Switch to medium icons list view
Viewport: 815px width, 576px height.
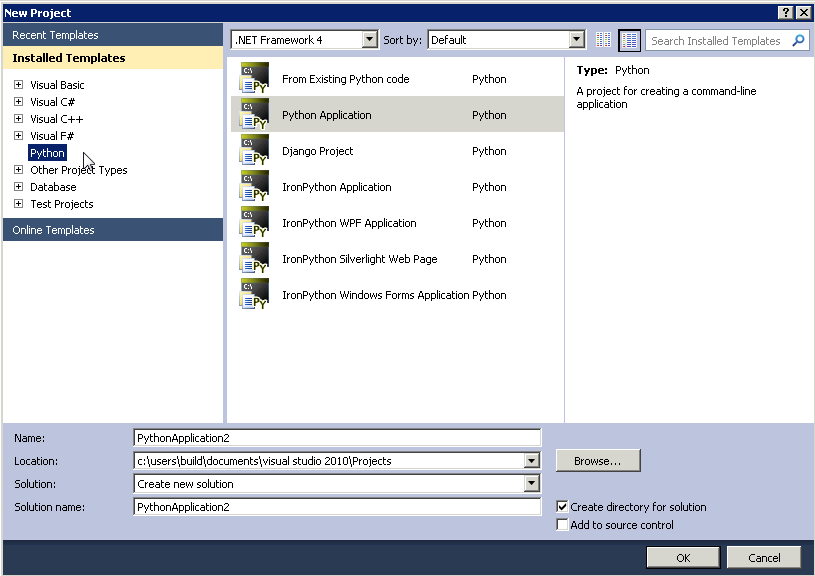(629, 40)
